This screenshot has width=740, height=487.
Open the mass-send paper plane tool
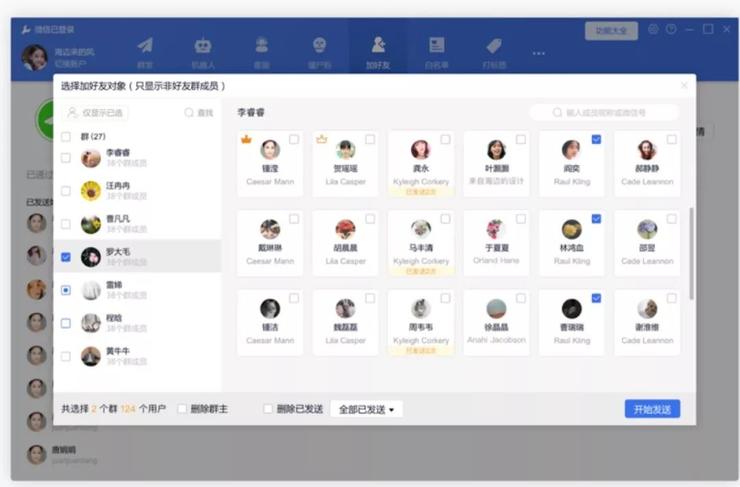click(x=145, y=46)
